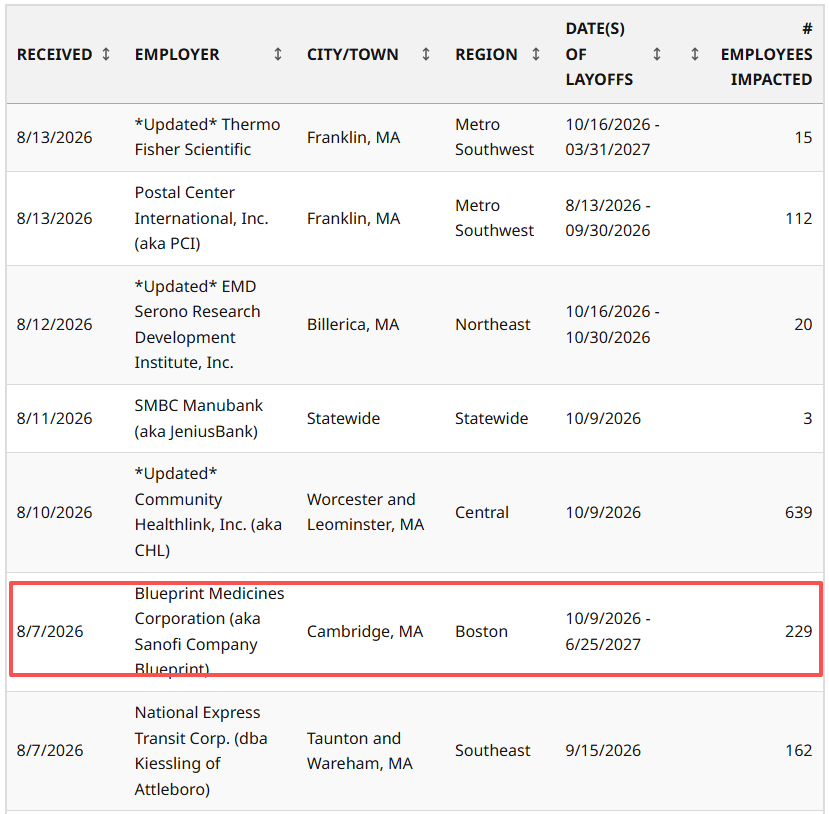Sort by Date(s) of Layoffs arrow

(x=657, y=54)
